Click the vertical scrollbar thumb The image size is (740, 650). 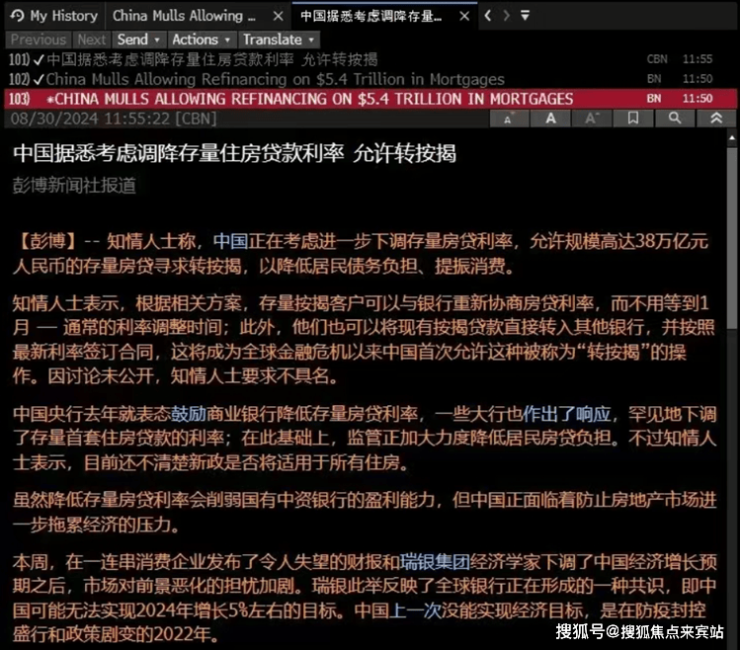point(732,238)
